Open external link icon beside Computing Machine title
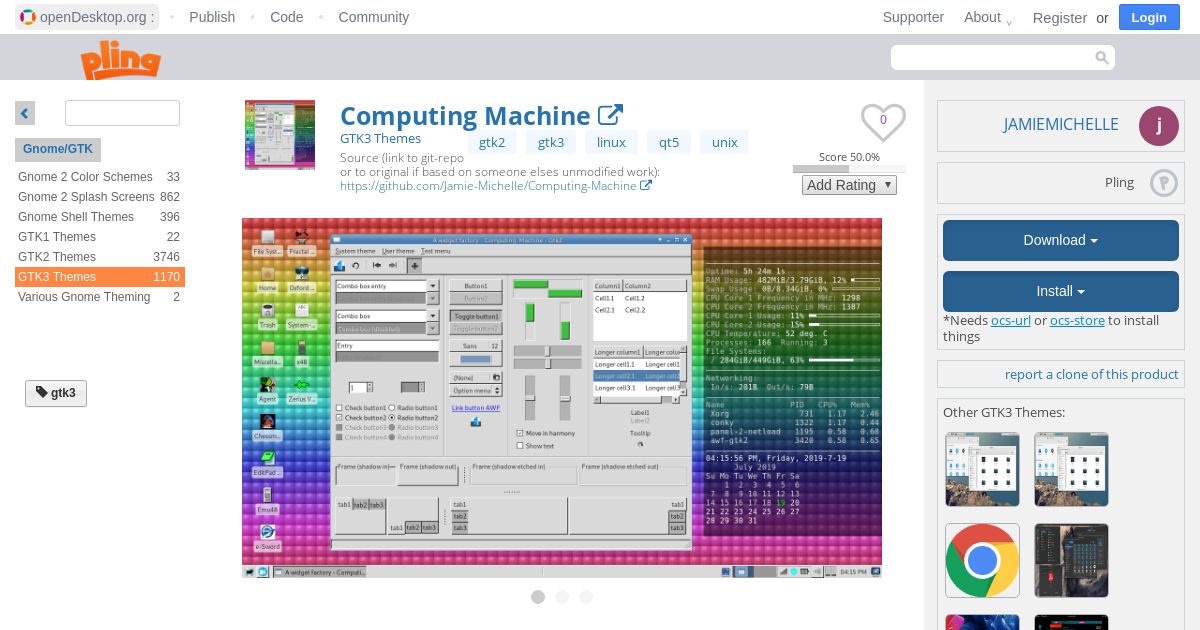 [x=610, y=116]
